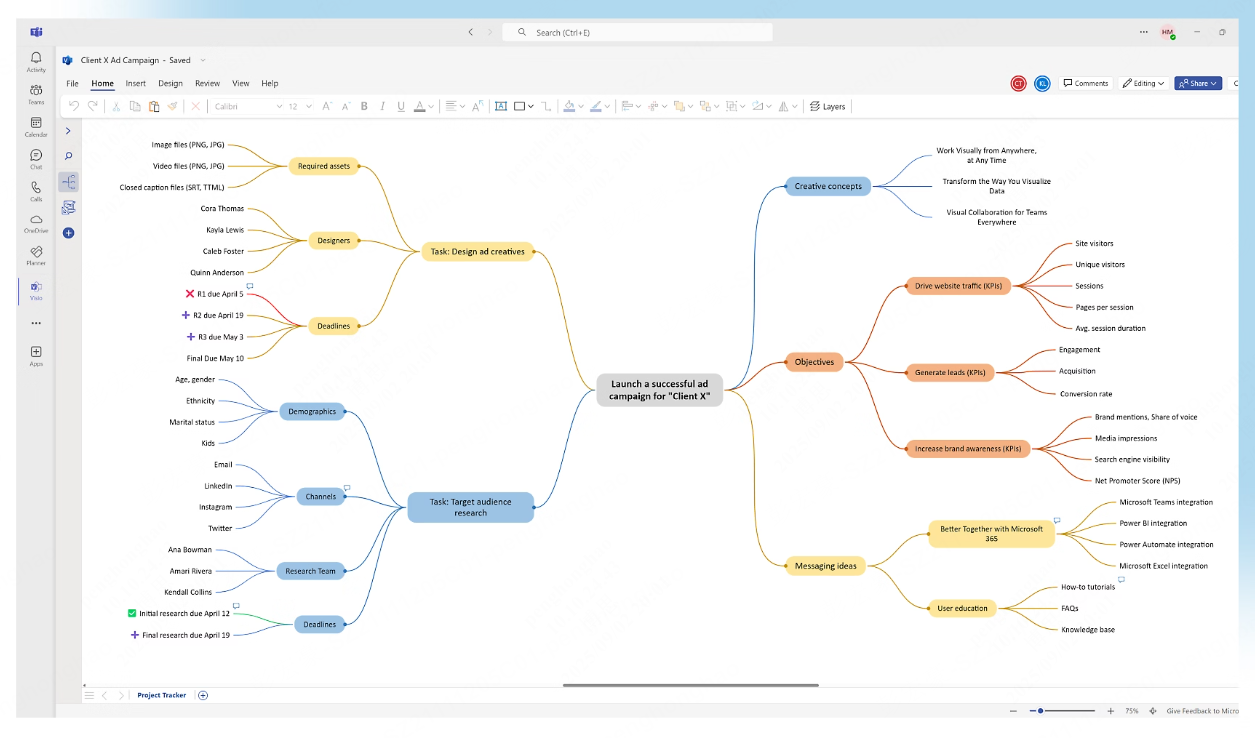Image resolution: width=1255 pixels, height=738 pixels.
Task: Click the red Delete X icon
Action: (x=196, y=106)
